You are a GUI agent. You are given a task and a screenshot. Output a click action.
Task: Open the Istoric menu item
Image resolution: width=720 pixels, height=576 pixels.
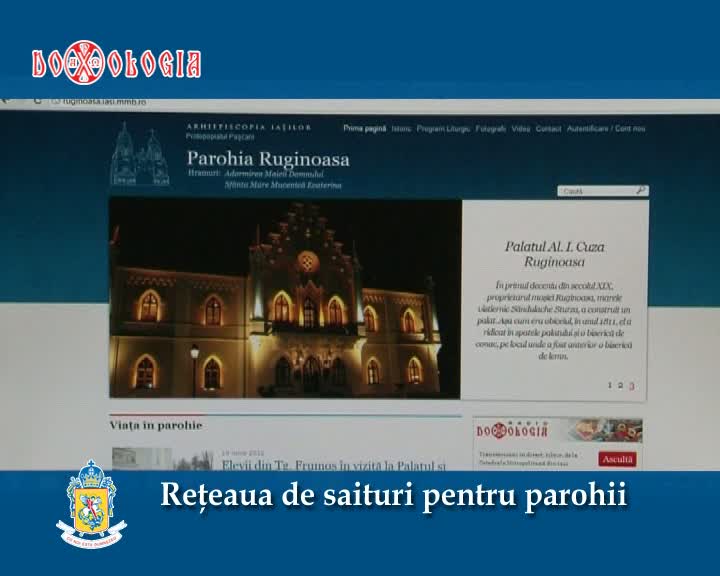point(401,129)
